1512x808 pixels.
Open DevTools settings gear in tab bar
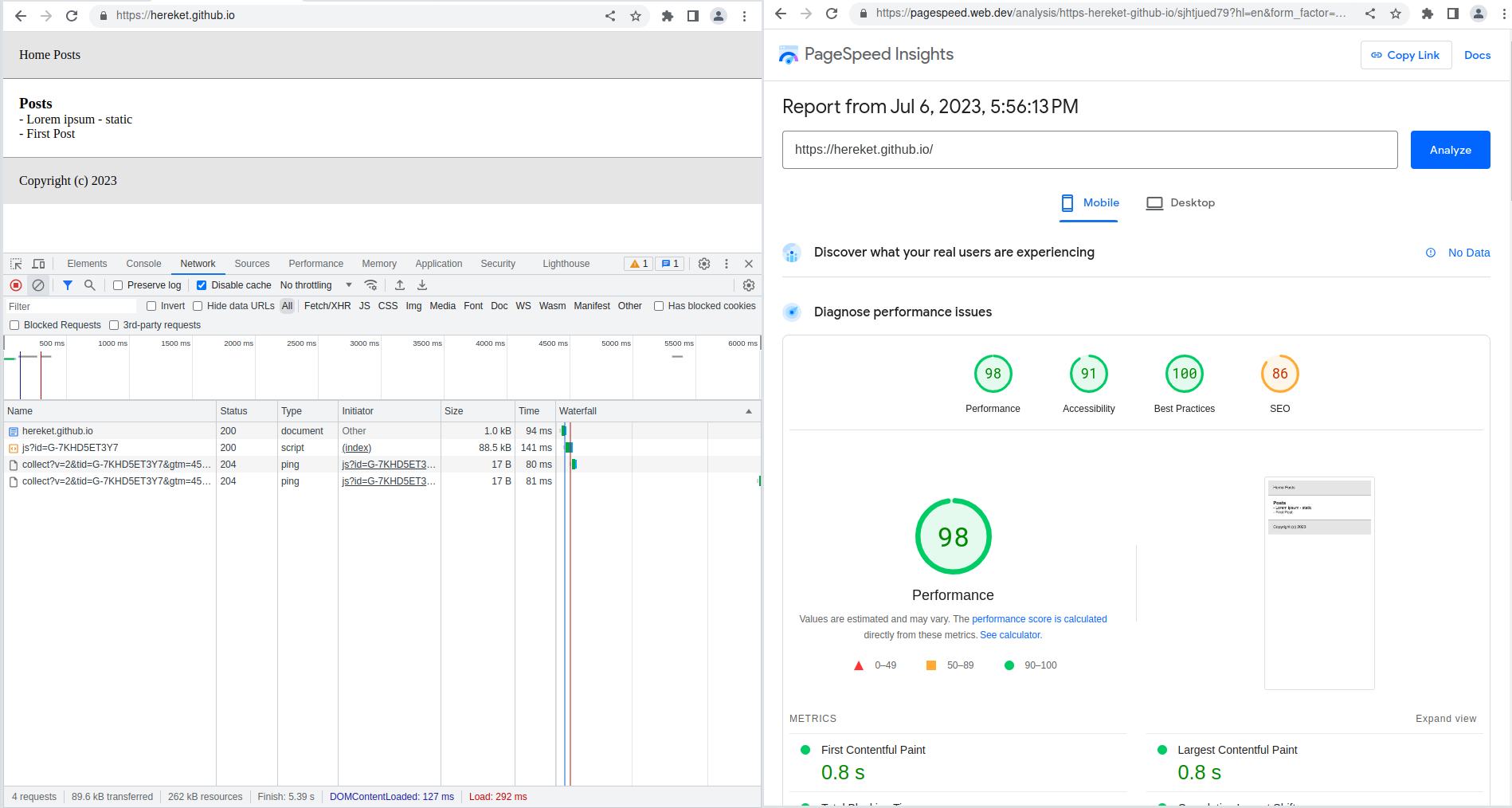704,264
